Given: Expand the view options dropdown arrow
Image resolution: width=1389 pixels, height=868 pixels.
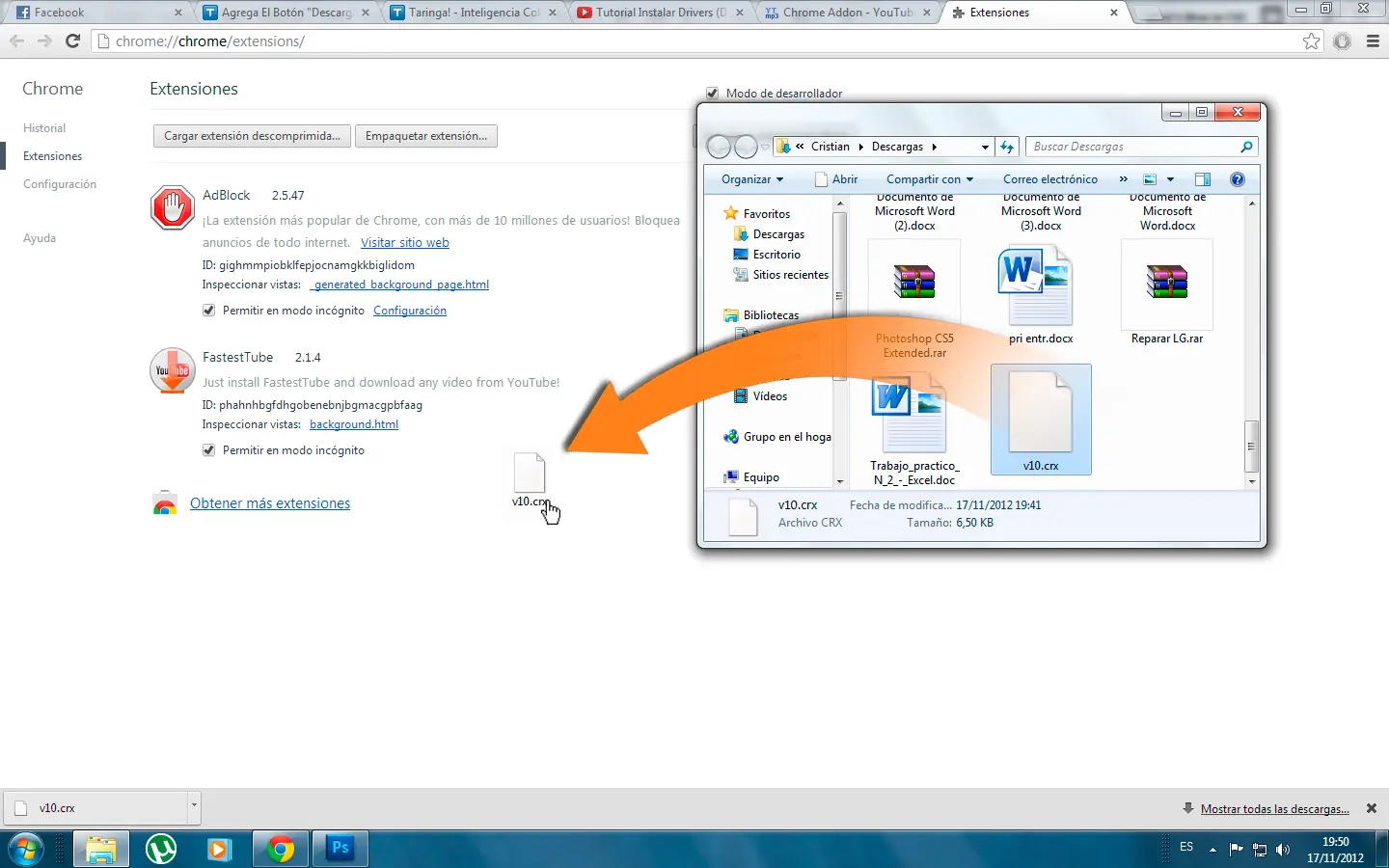Looking at the screenshot, I should coord(1170,179).
